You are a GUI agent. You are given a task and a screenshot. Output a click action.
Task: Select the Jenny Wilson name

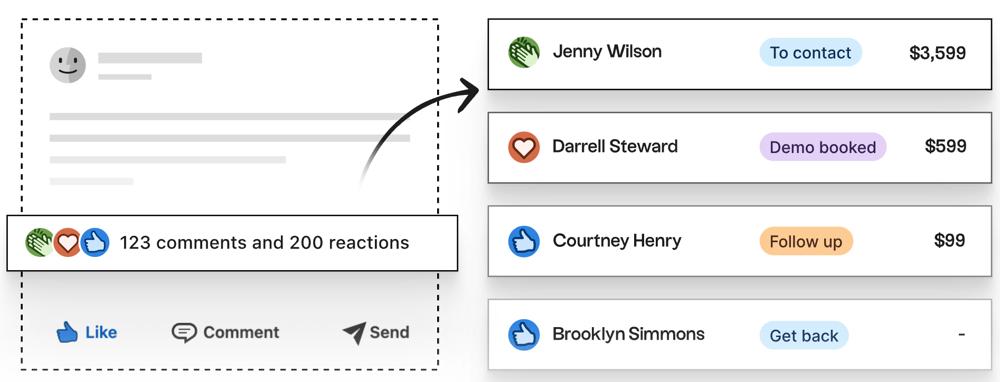point(607,52)
